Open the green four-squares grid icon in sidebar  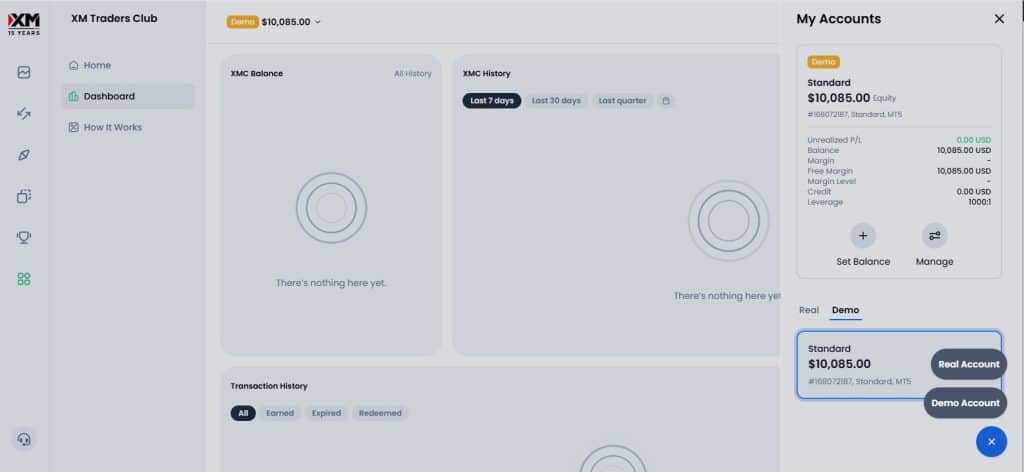[x=24, y=279]
